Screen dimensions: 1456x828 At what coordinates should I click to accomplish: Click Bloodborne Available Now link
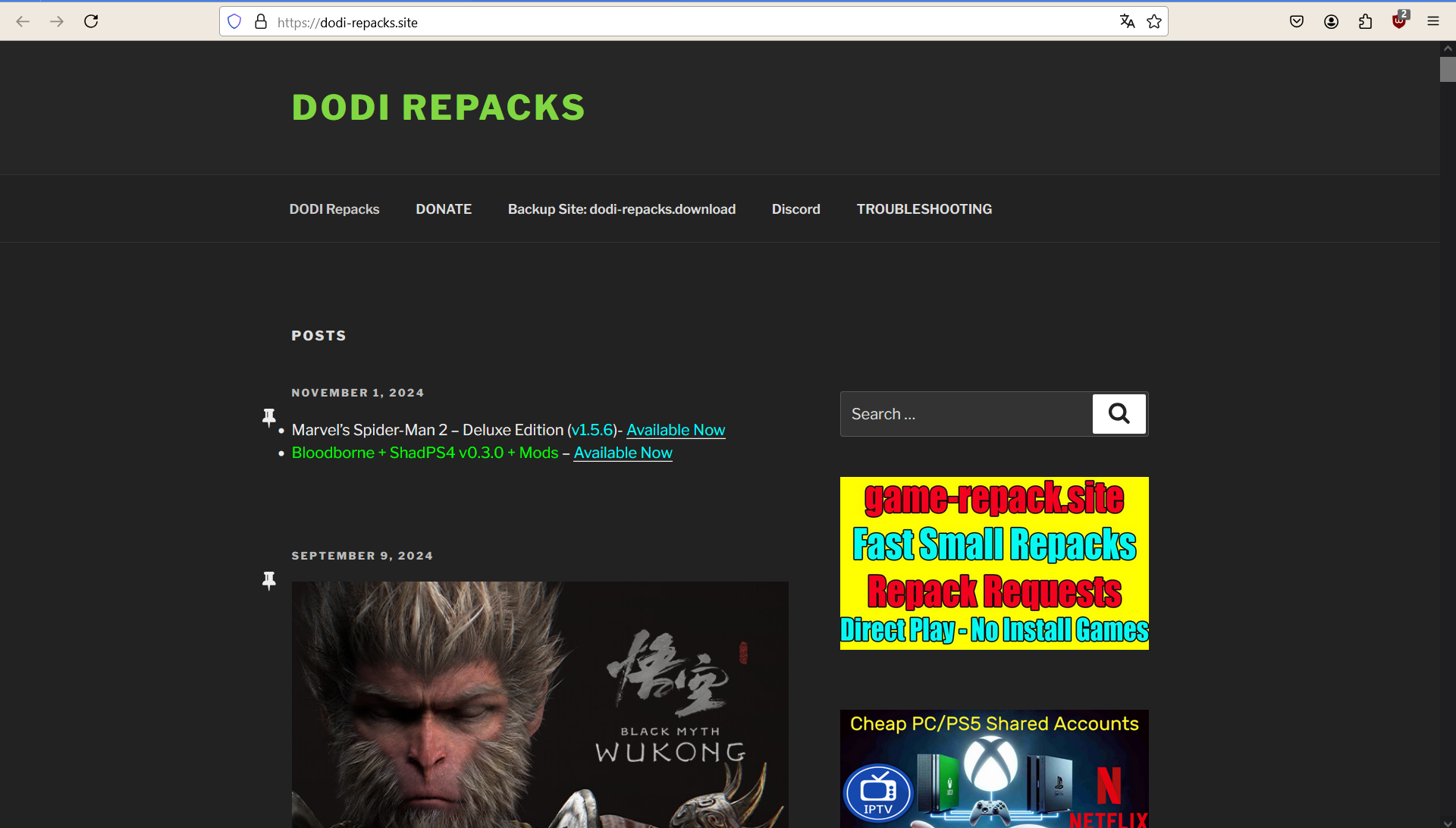[x=623, y=453]
